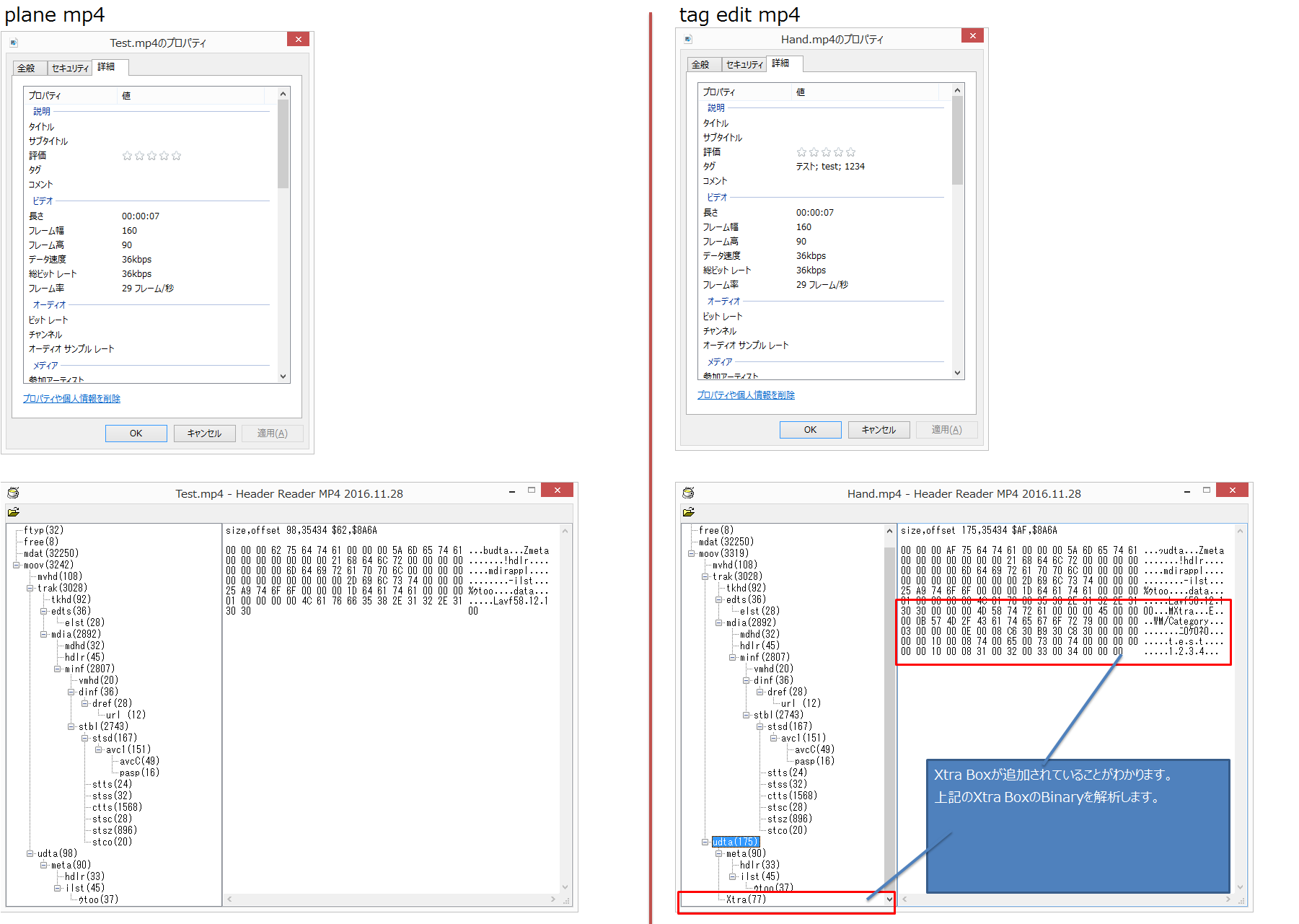Click the coffee cup app icon on Hand.mp4 Header Reader title bar
The width and height of the screenshot is (1299, 924).
coord(689,493)
